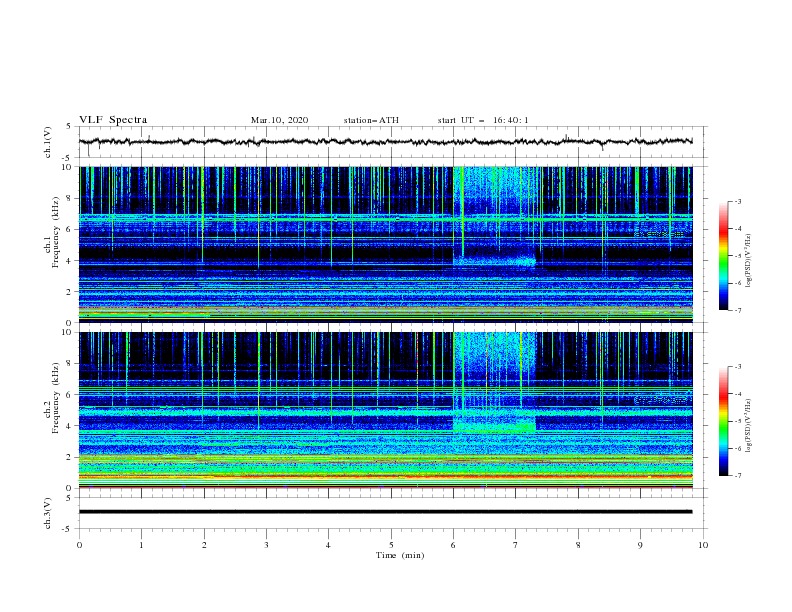The width and height of the screenshot is (792, 612).
Task: Click the time axis tick label "5"
Action: 391,545
